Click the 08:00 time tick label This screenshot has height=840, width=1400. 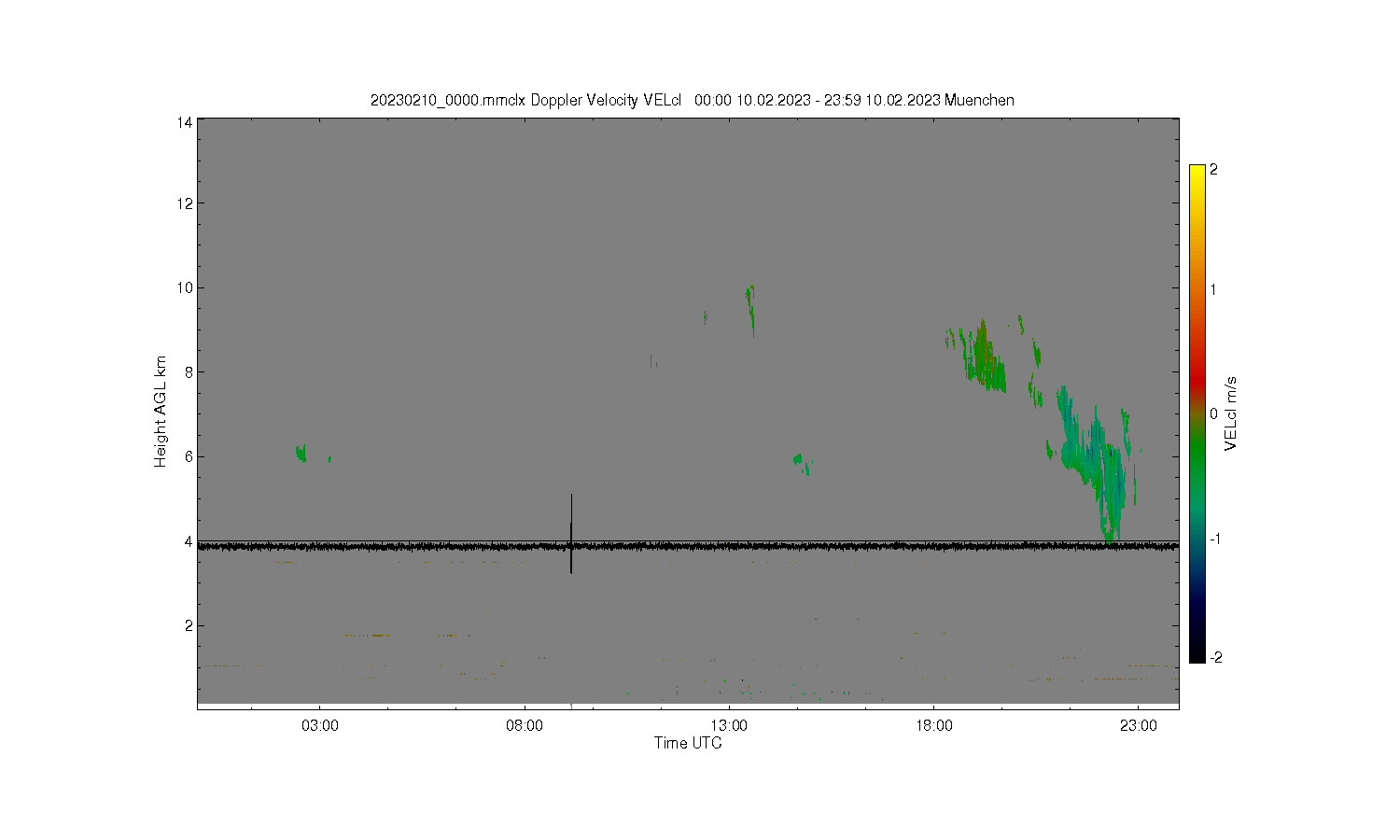pyautogui.click(x=525, y=726)
